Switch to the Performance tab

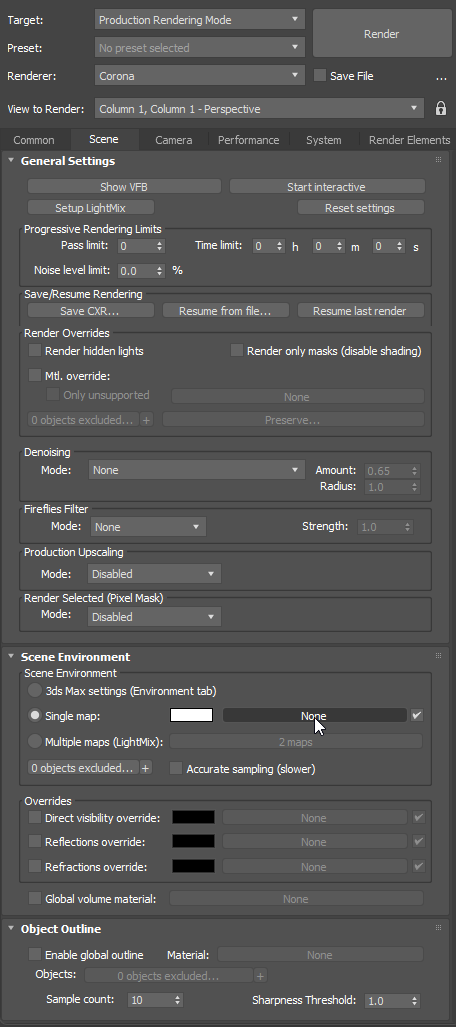pyautogui.click(x=248, y=140)
